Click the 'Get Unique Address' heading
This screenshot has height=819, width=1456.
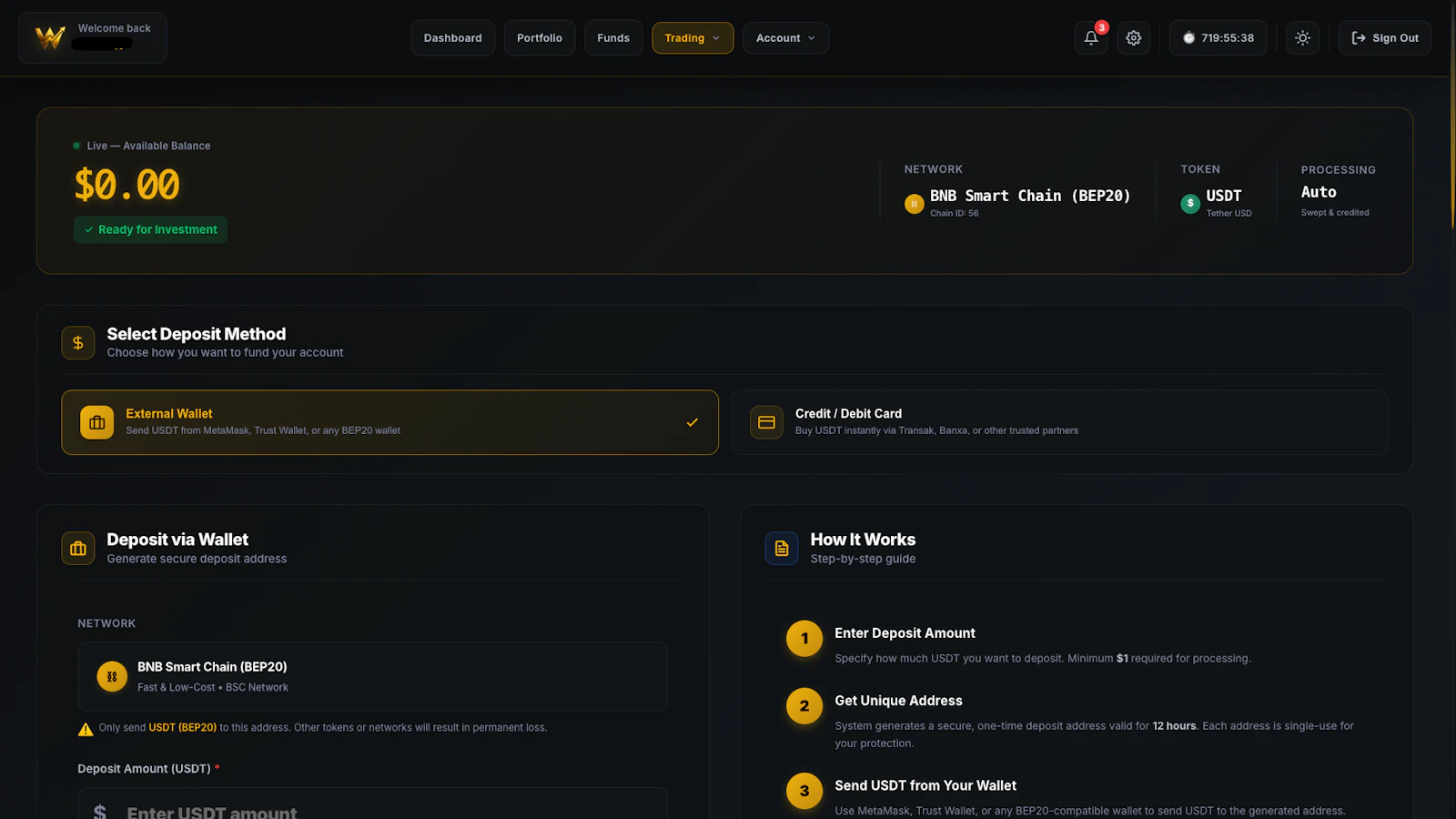point(899,701)
